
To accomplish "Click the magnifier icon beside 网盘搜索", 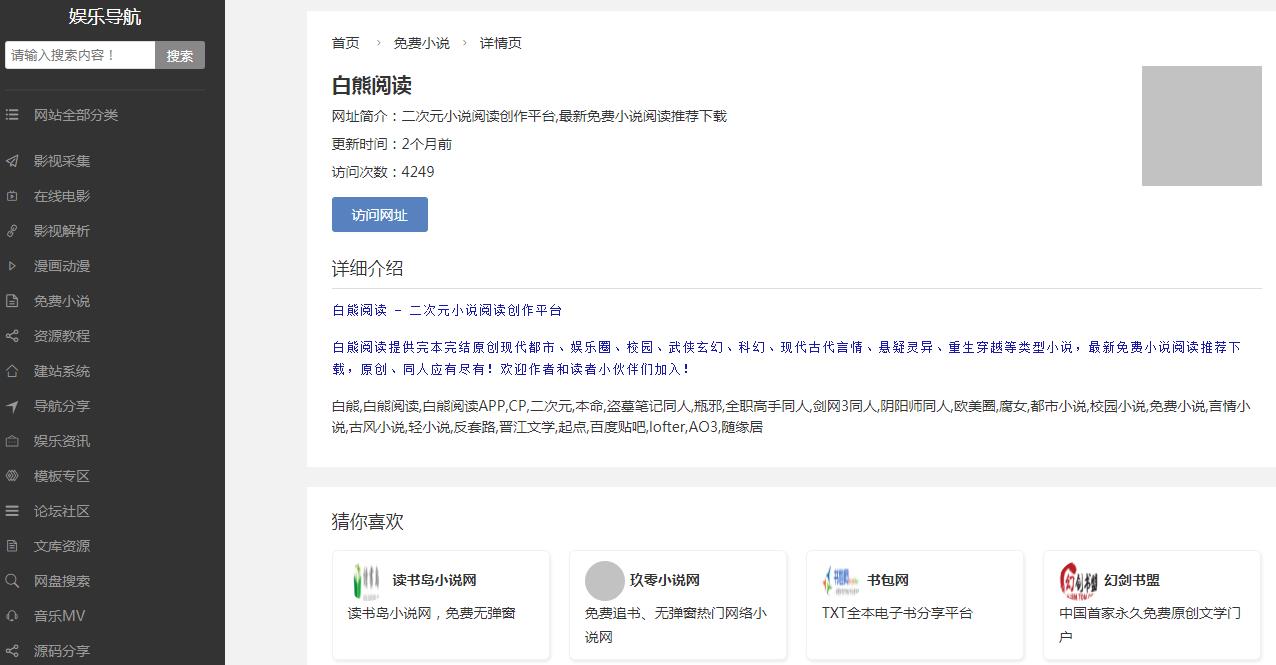I will pyautogui.click(x=12, y=581).
